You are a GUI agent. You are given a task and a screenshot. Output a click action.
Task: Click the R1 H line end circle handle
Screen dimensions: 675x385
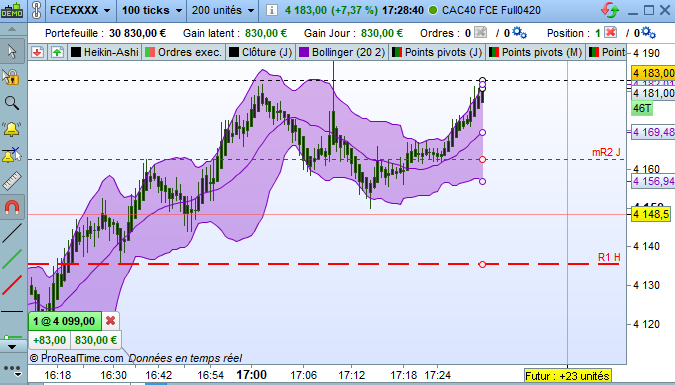pyautogui.click(x=482, y=264)
